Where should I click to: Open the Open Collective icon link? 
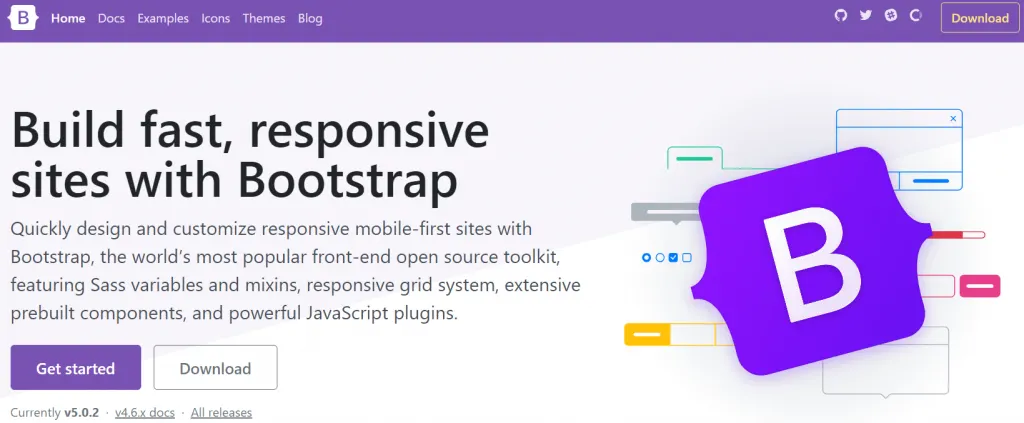tap(916, 15)
